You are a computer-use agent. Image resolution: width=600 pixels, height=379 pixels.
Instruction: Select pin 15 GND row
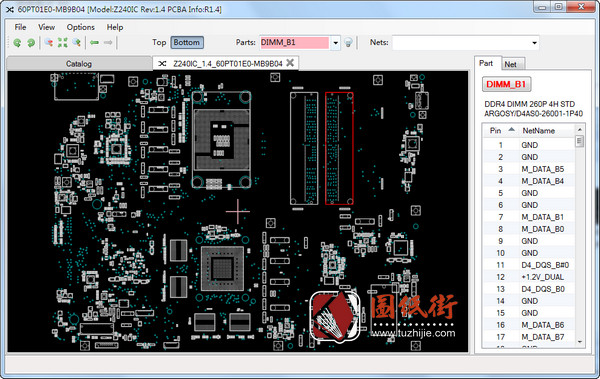click(x=528, y=313)
